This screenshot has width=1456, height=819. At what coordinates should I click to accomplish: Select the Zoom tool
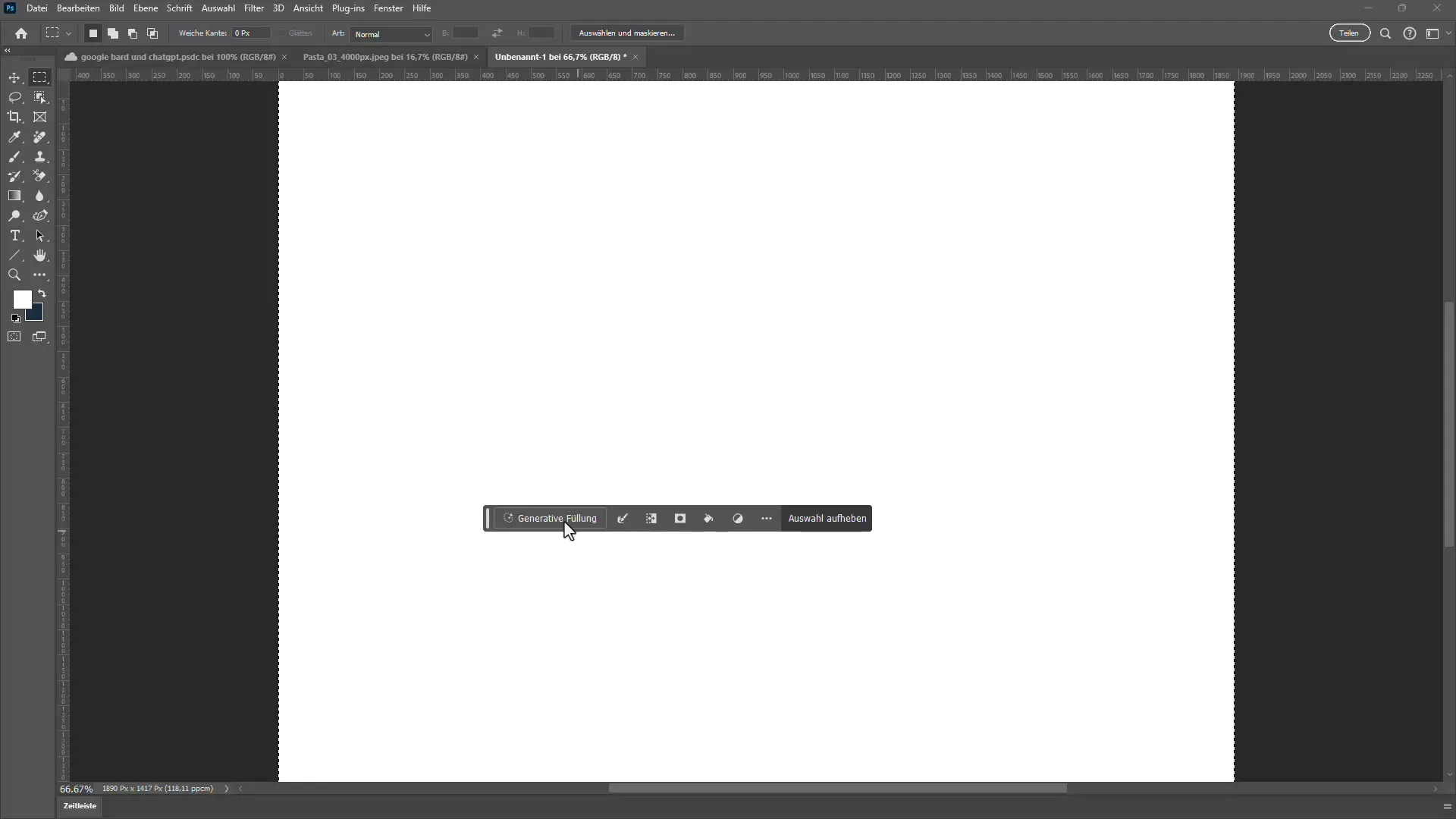click(15, 276)
